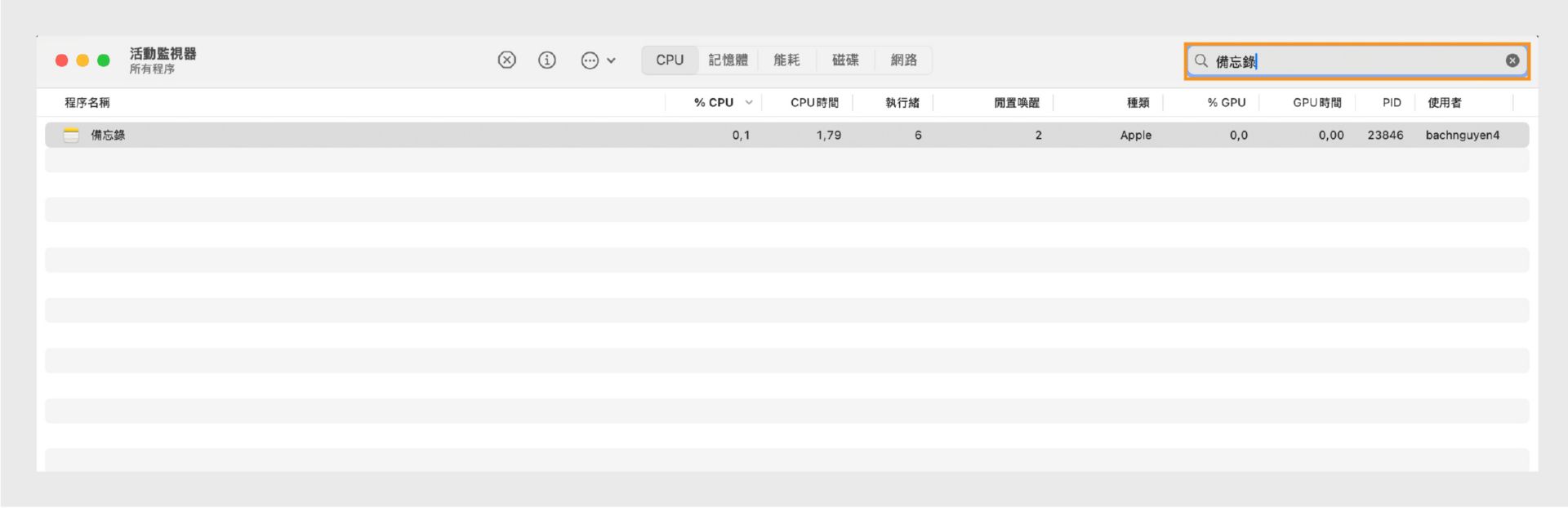Image resolution: width=1568 pixels, height=508 pixels.
Task: Click the ellipsis more options icon
Action: pos(590,60)
